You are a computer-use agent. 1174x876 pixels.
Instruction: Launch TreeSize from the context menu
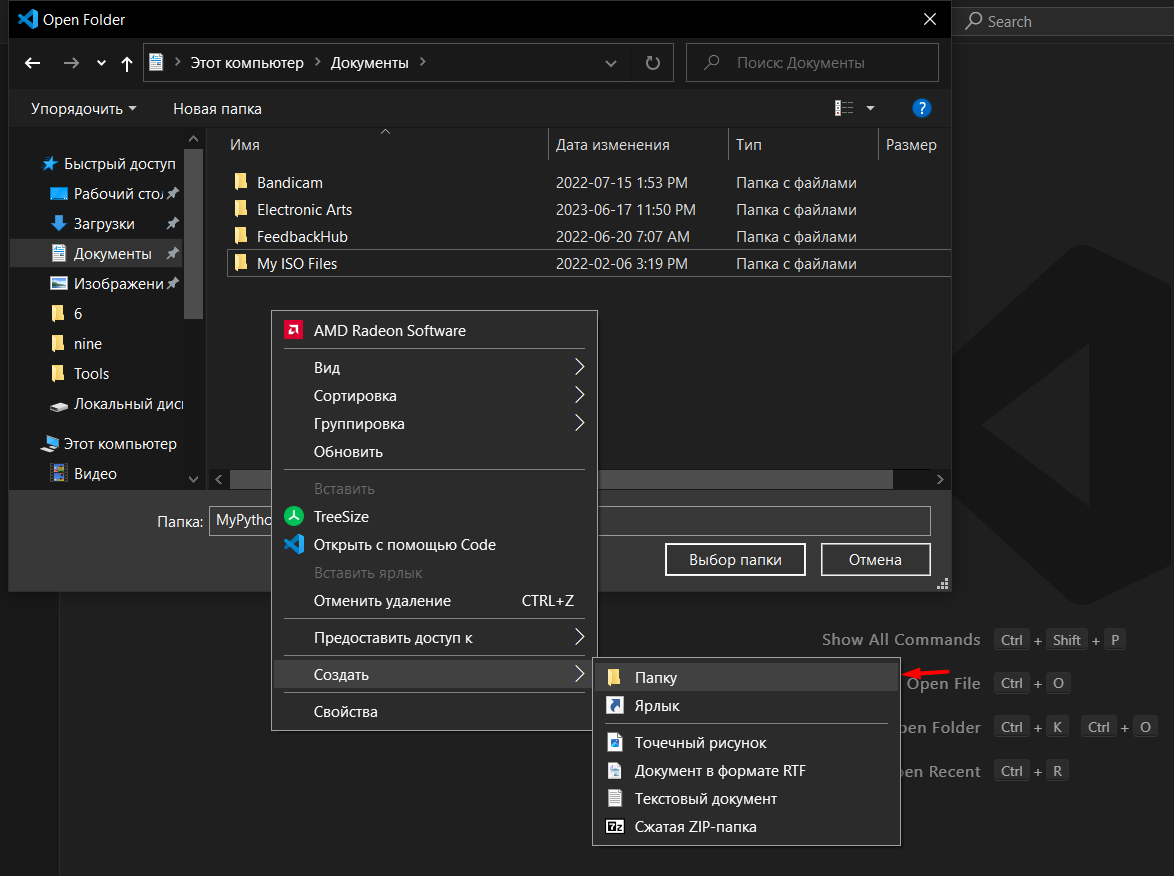tap(341, 517)
